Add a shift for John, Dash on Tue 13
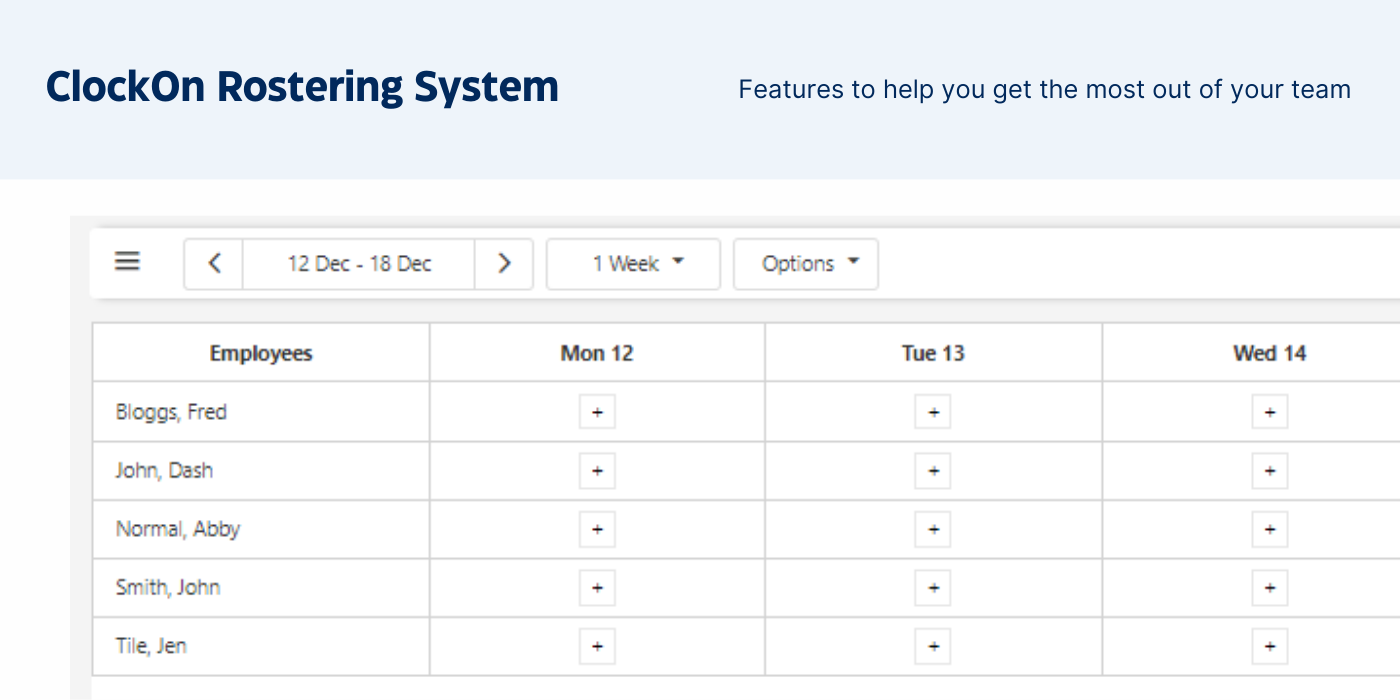Viewport: 1400px width, 700px height. tap(932, 470)
